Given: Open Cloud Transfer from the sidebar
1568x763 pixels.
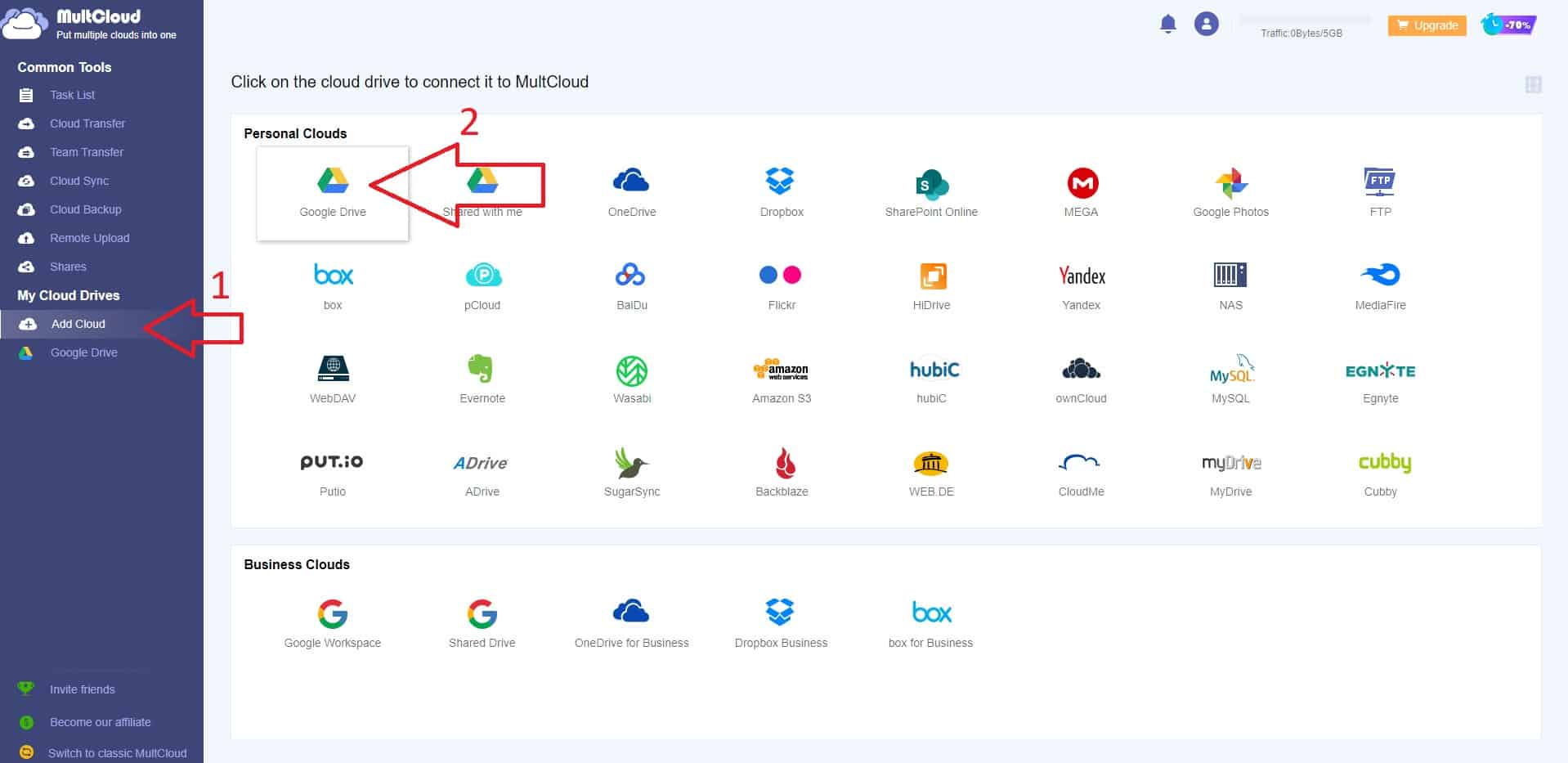Looking at the screenshot, I should coord(87,123).
